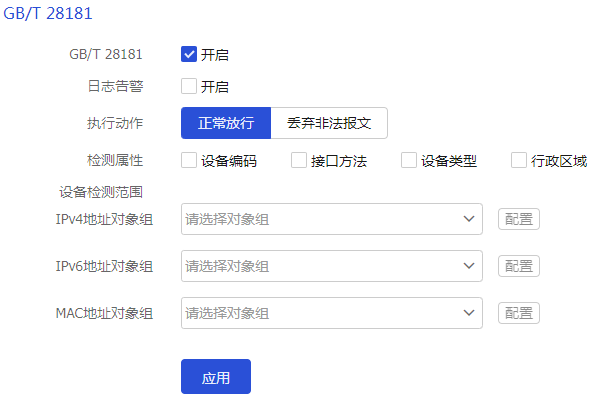592x406 pixels.
Task: Check the 行政区域 detection attribute
Action: tap(519, 160)
